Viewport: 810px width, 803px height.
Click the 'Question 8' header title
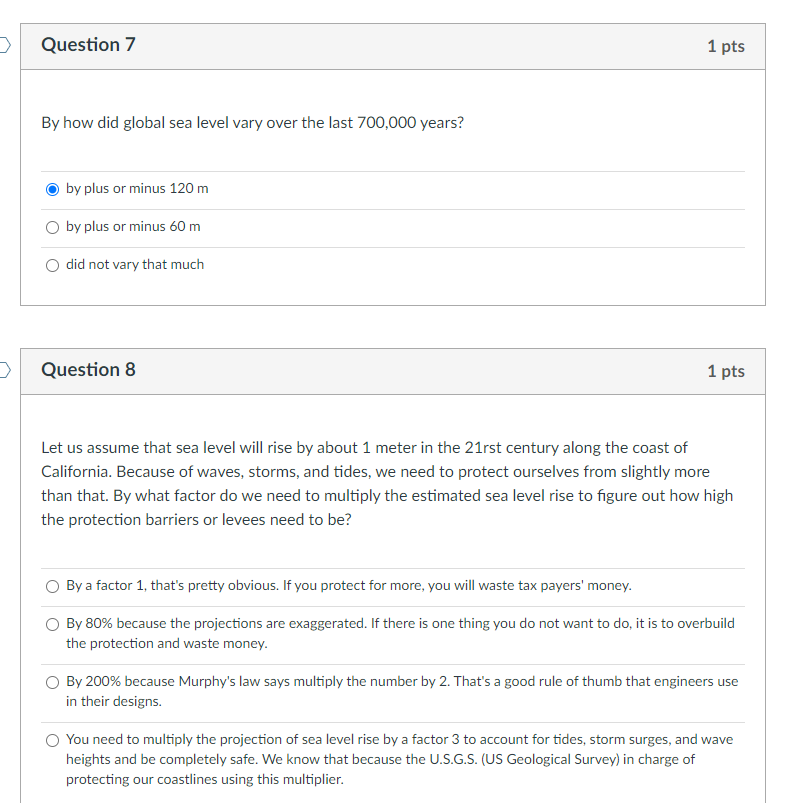pos(88,370)
